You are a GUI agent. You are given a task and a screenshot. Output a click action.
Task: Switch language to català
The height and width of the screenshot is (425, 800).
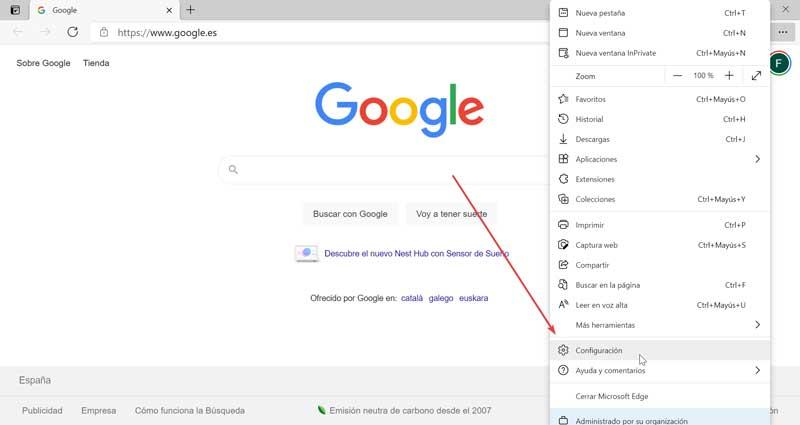coord(412,298)
